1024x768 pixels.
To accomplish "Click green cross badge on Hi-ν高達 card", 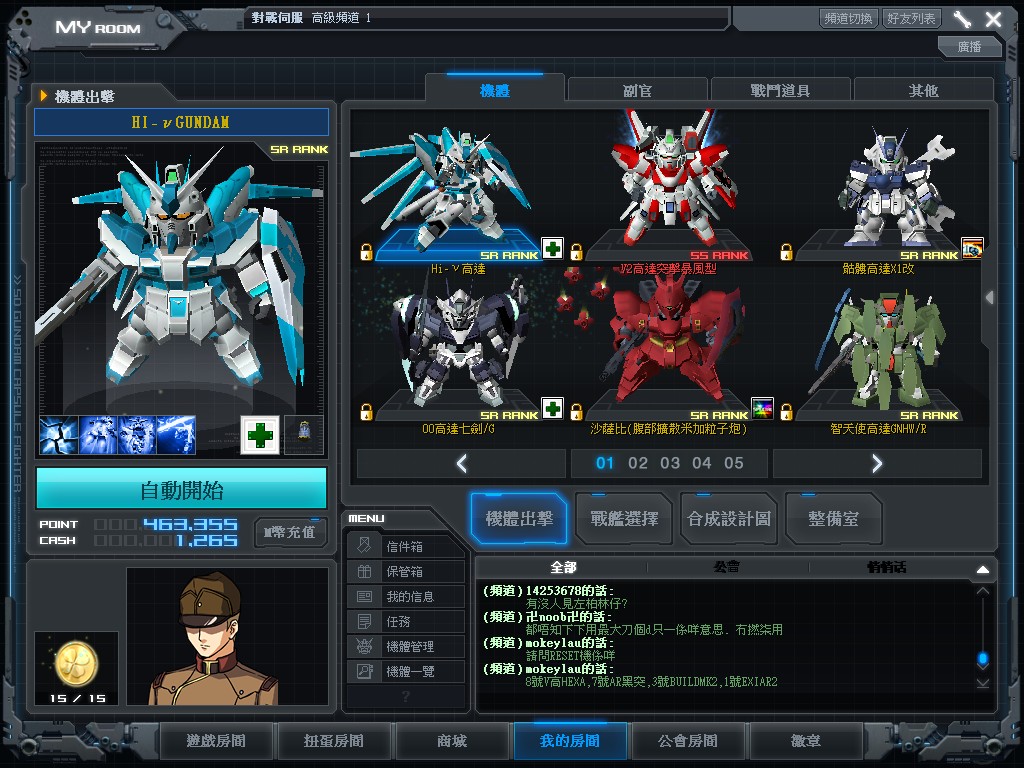I will (552, 248).
